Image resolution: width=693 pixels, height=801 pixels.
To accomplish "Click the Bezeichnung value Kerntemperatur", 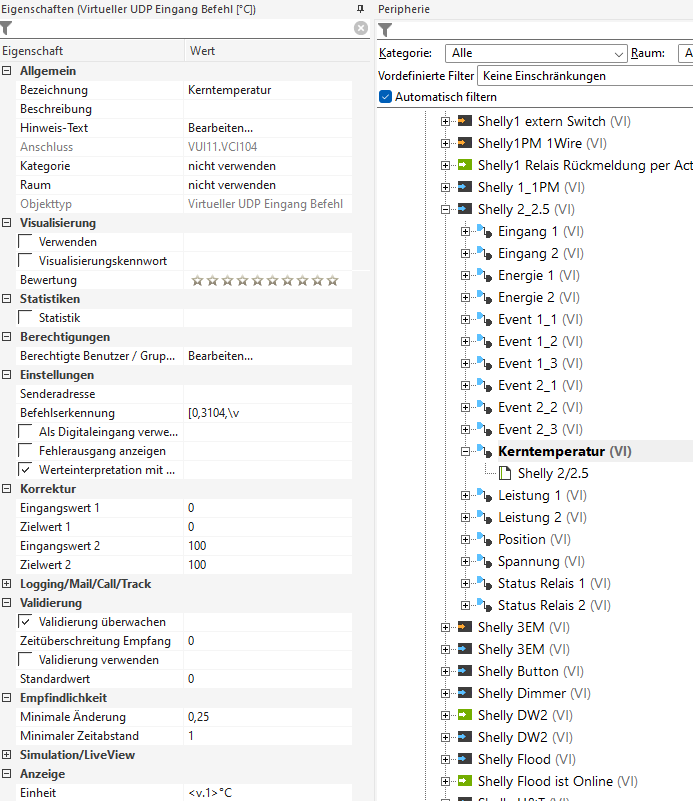I will pyautogui.click(x=229, y=90).
